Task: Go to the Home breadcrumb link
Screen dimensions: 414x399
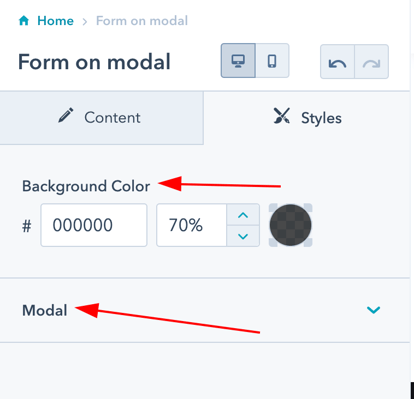Action: [x=55, y=21]
